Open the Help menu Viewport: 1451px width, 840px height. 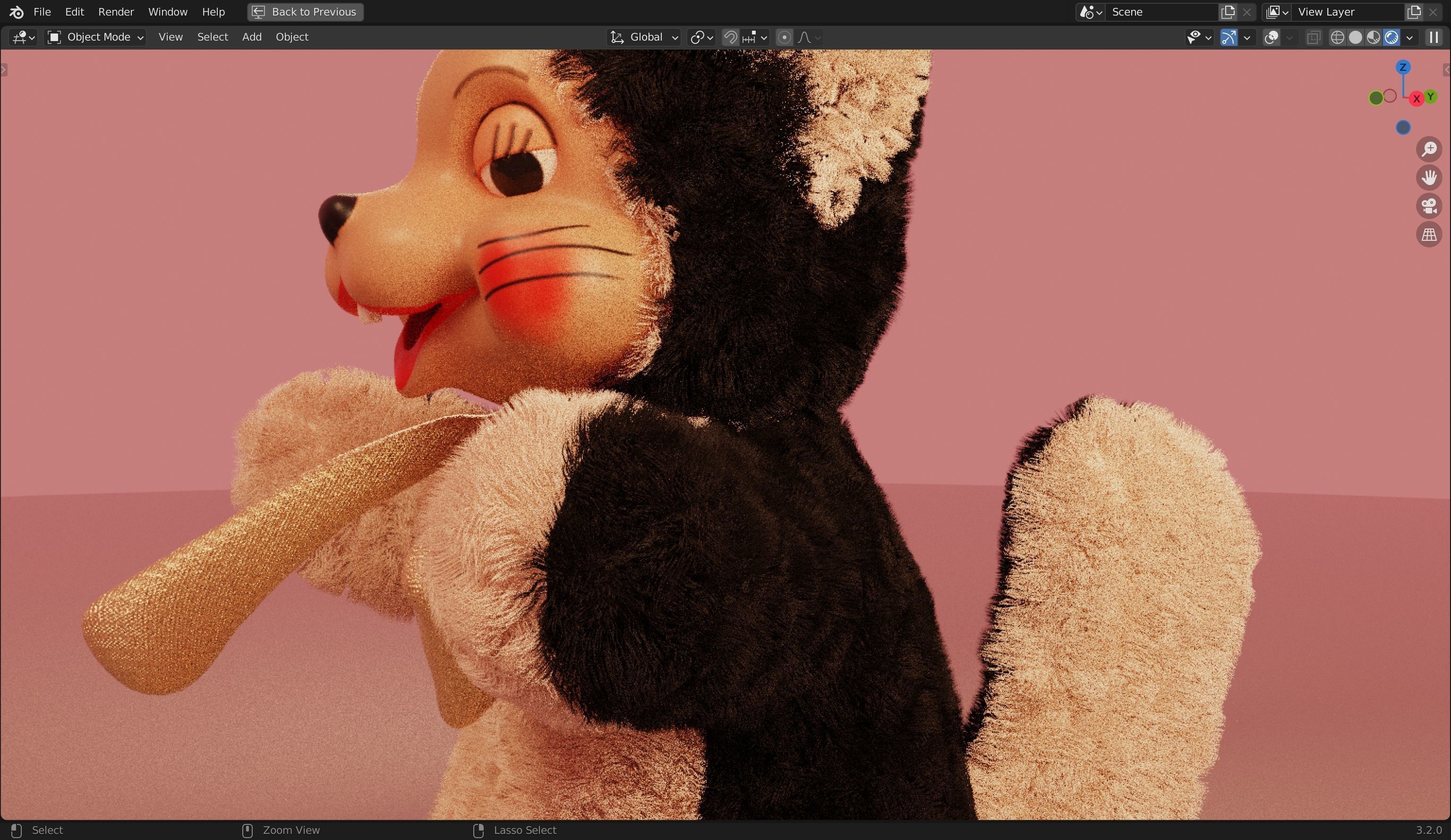click(x=213, y=11)
